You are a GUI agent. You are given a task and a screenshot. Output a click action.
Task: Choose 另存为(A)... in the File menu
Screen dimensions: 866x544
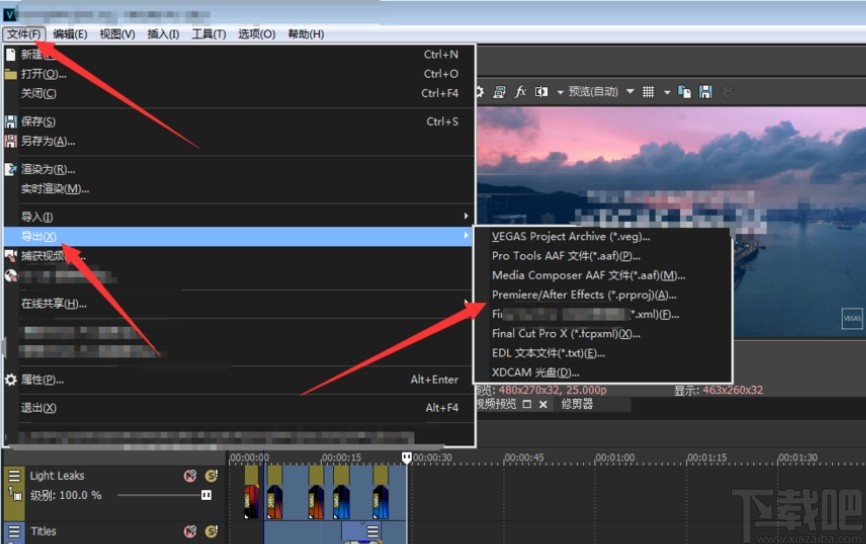239,141
